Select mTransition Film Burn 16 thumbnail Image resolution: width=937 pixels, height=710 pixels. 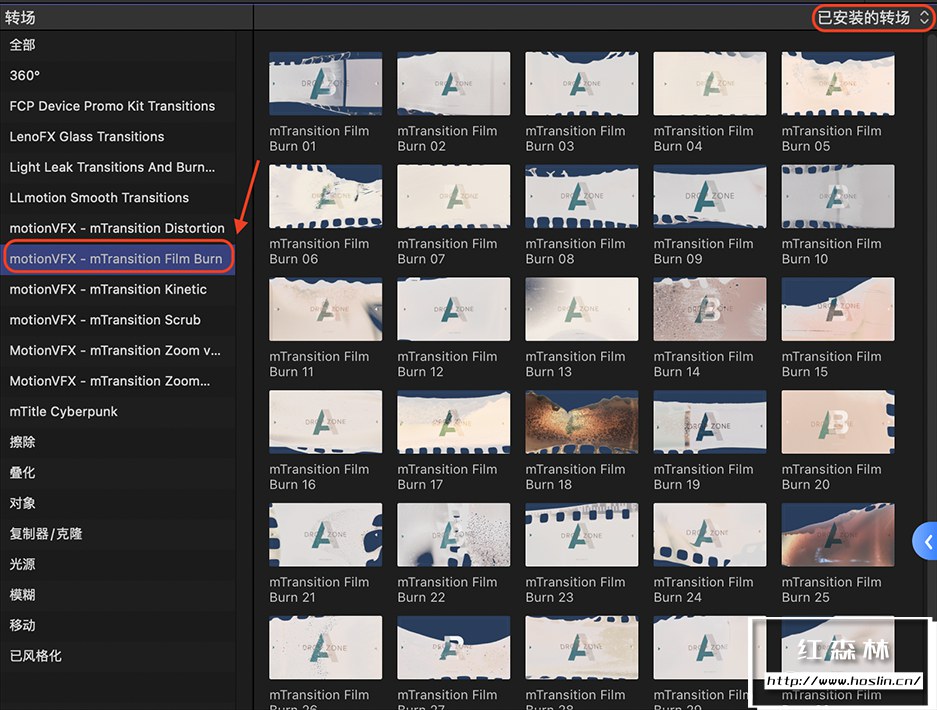tap(326, 422)
